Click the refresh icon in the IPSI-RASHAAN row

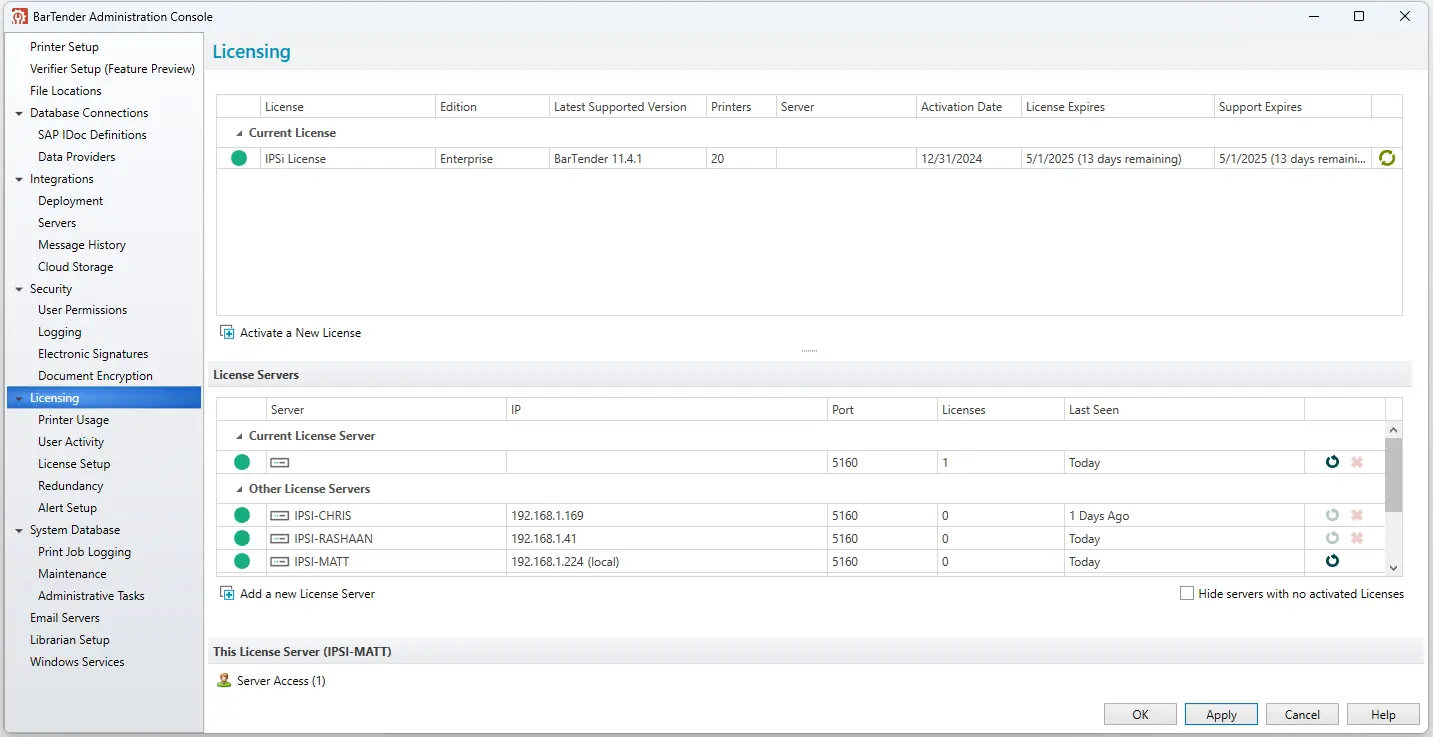(x=1332, y=538)
